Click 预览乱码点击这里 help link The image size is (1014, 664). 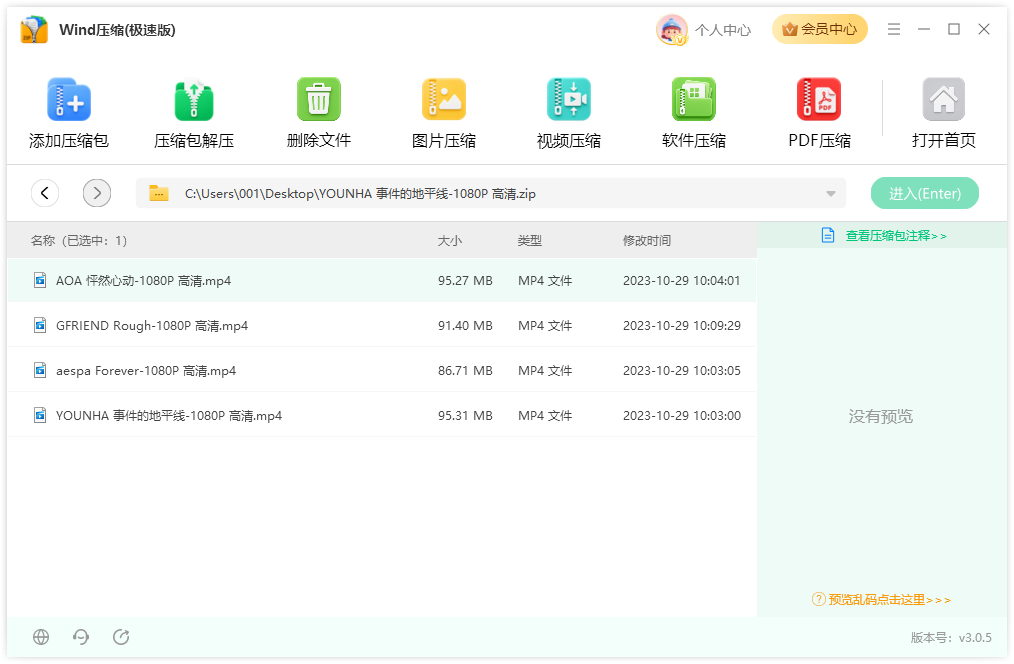pyautogui.click(x=890, y=599)
